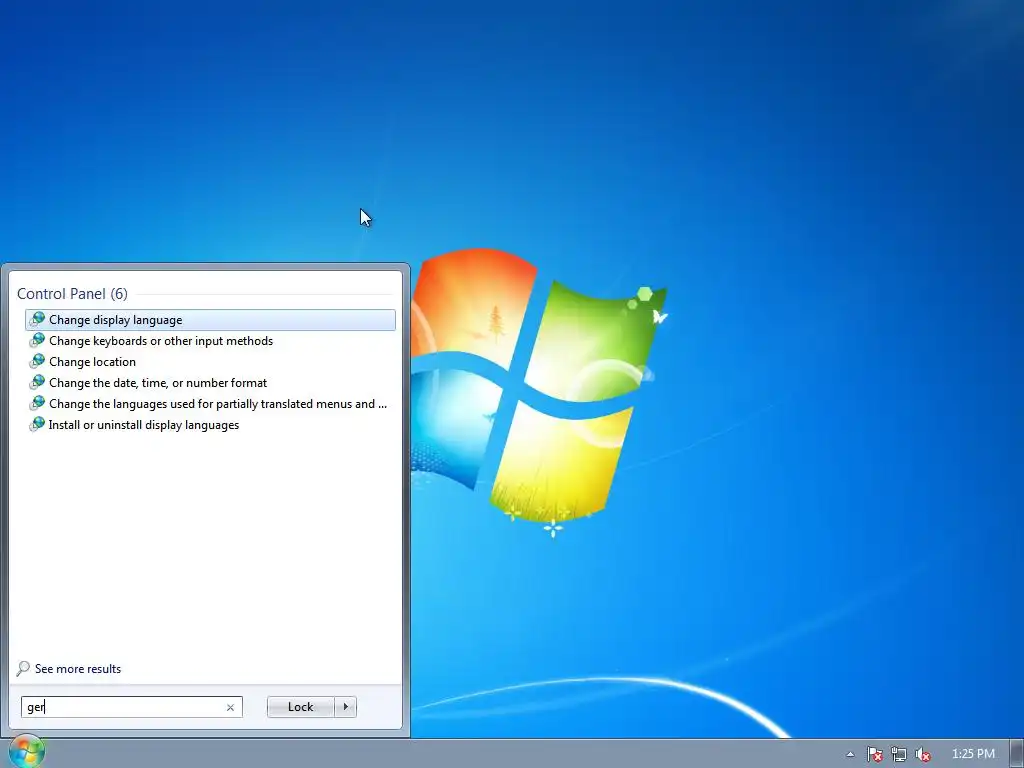Click the Lock button
The height and width of the screenshot is (768, 1024).
click(x=300, y=707)
